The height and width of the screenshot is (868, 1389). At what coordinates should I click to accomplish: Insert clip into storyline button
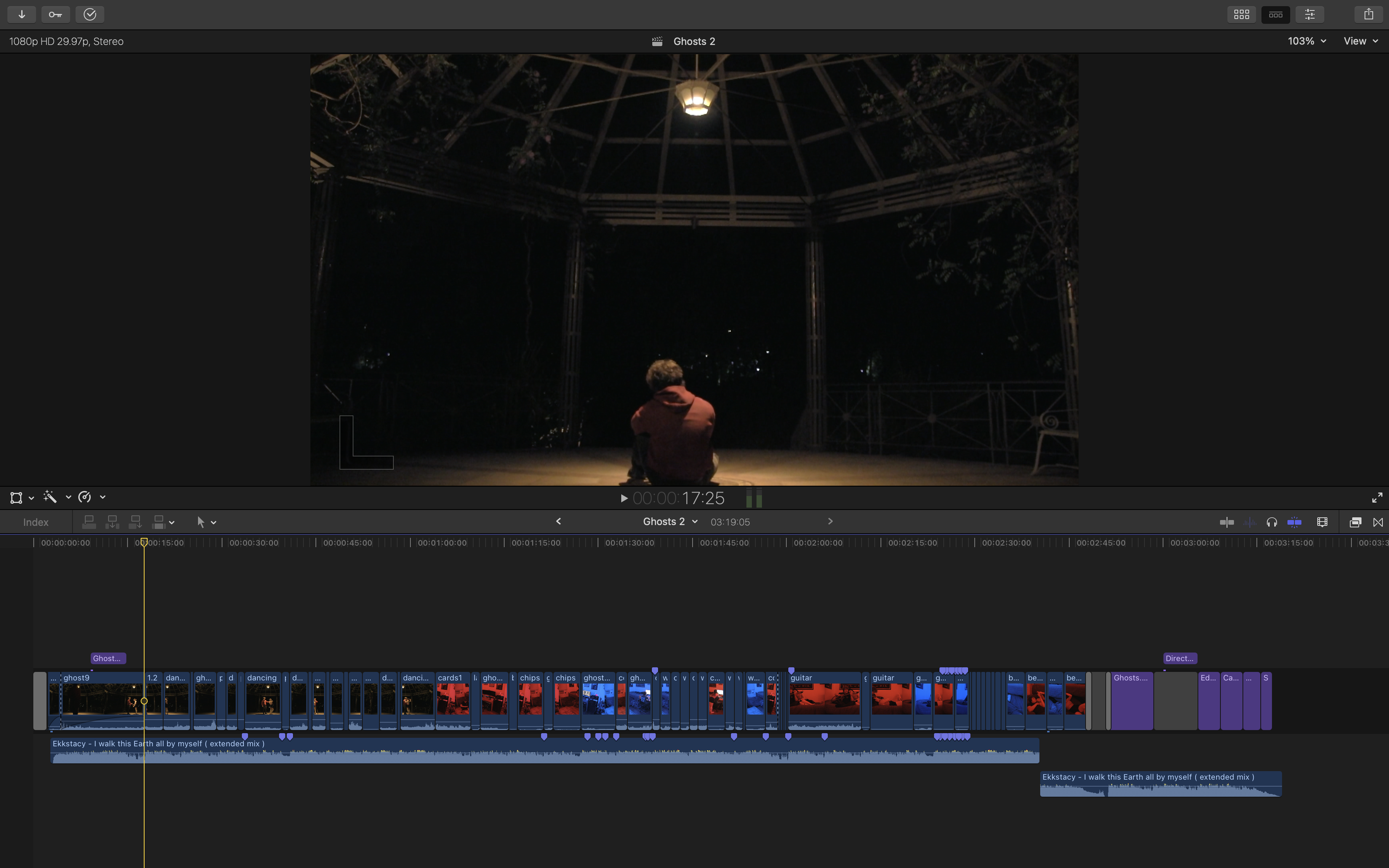pos(112,522)
